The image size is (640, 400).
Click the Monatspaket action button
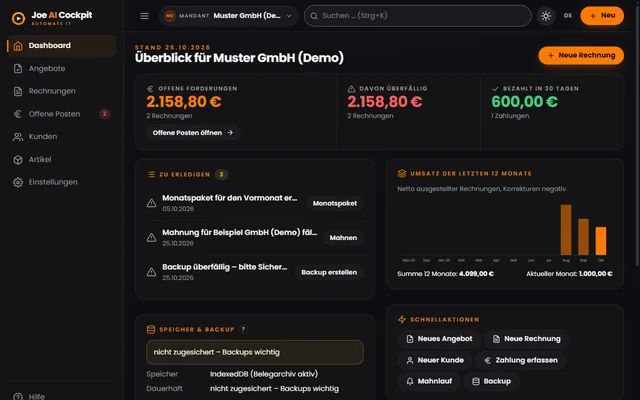coord(335,203)
